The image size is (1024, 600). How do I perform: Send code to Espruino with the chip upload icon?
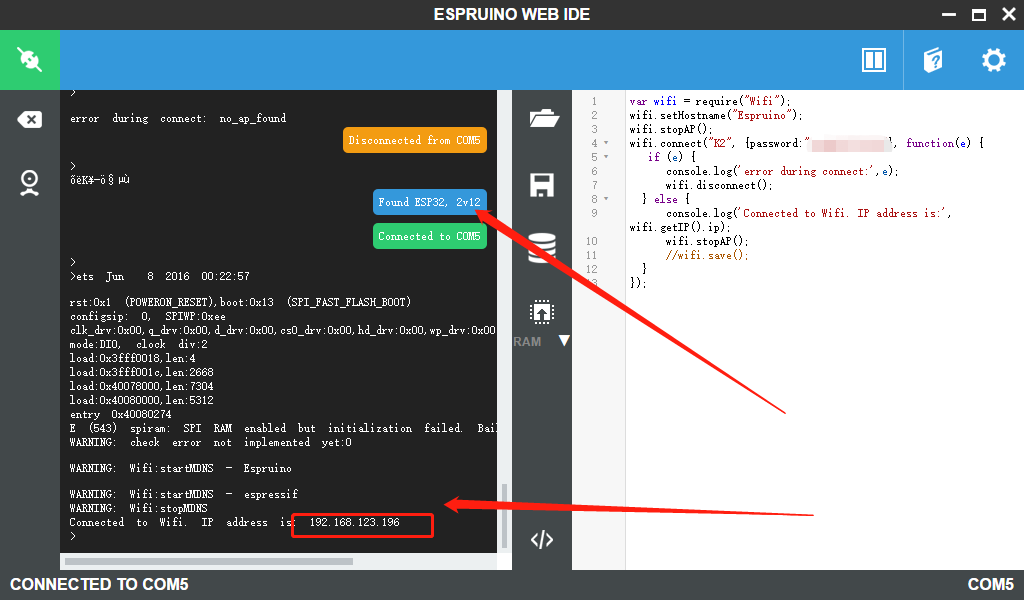click(542, 312)
